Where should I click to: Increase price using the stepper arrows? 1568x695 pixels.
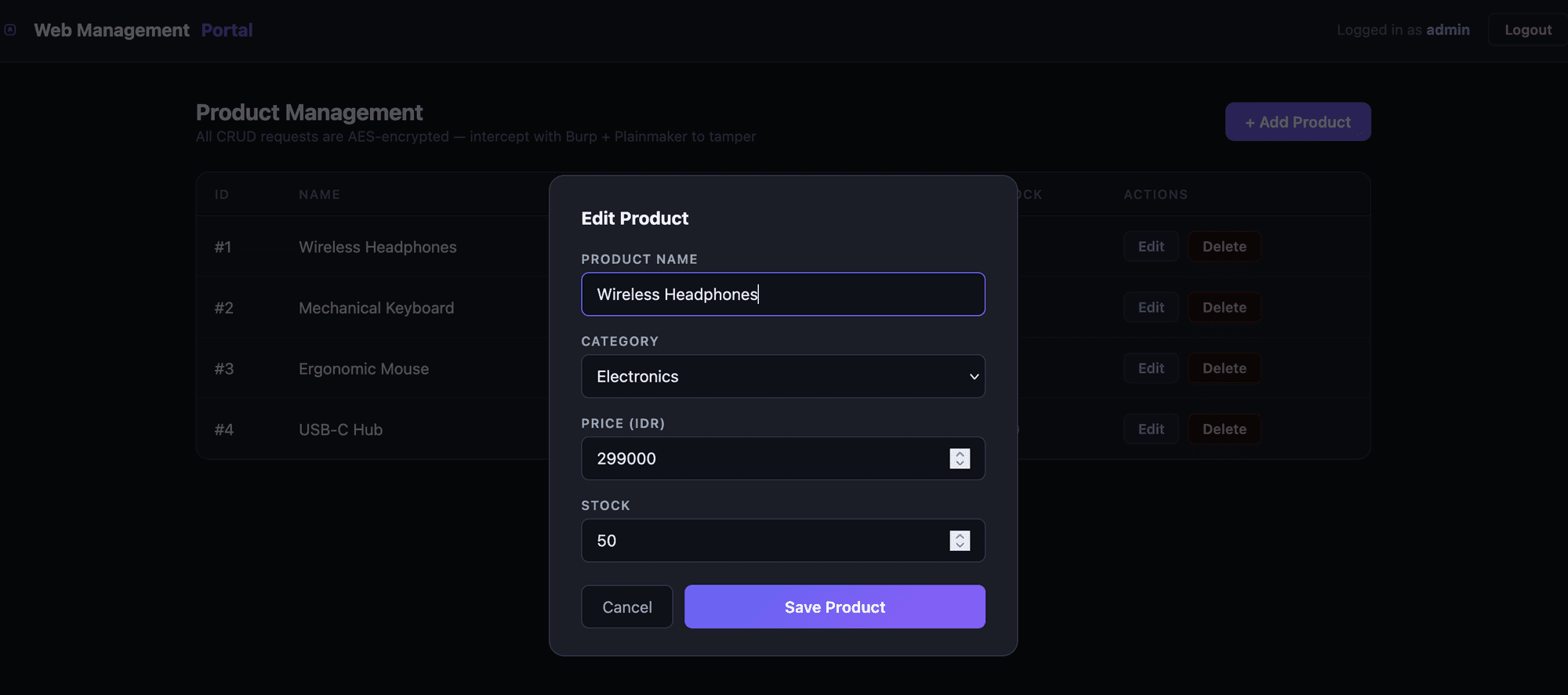point(960,454)
